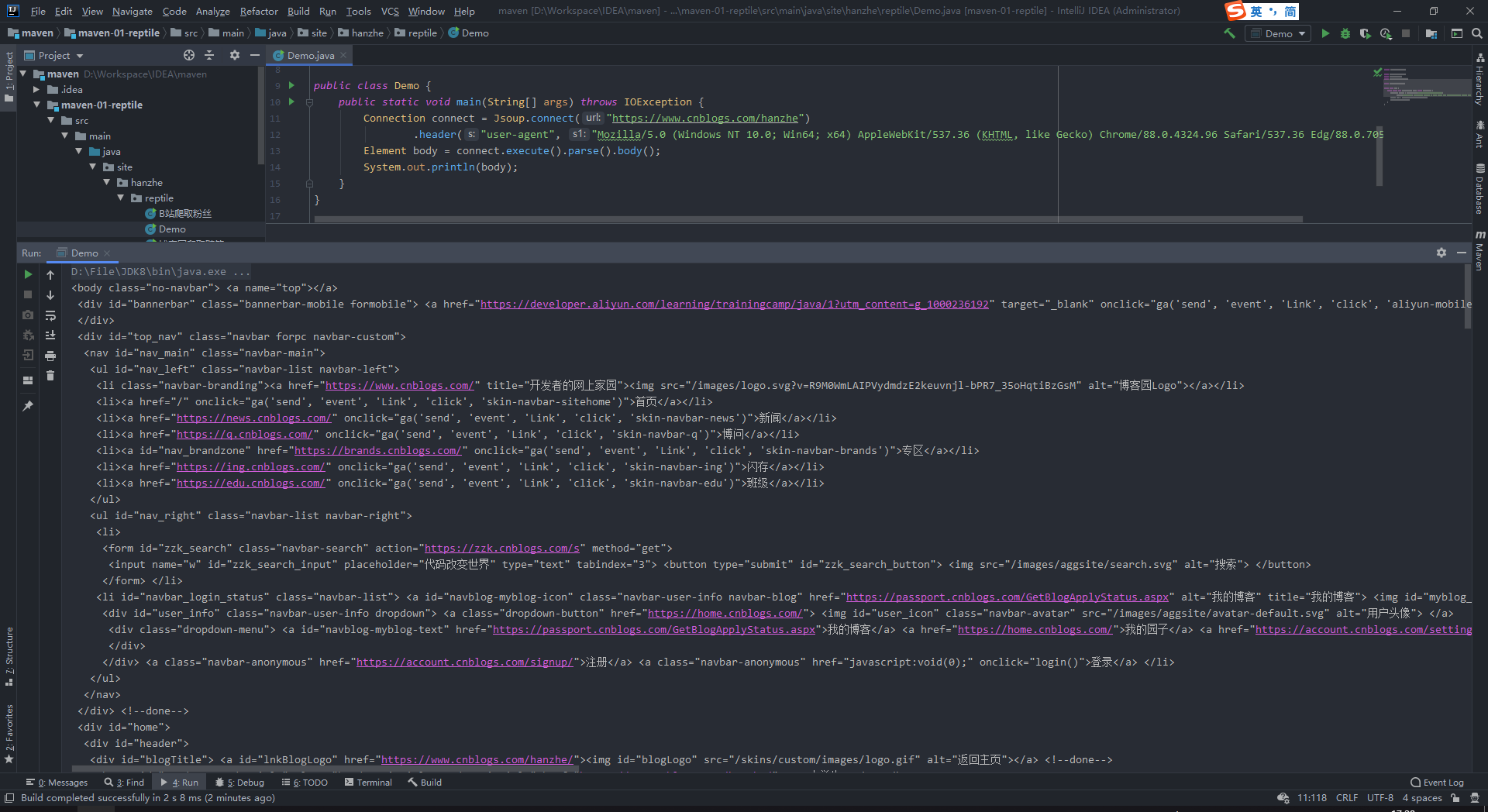The height and width of the screenshot is (812, 1488).
Task: Click the news.cnblogs.com link in console
Action: (x=253, y=418)
